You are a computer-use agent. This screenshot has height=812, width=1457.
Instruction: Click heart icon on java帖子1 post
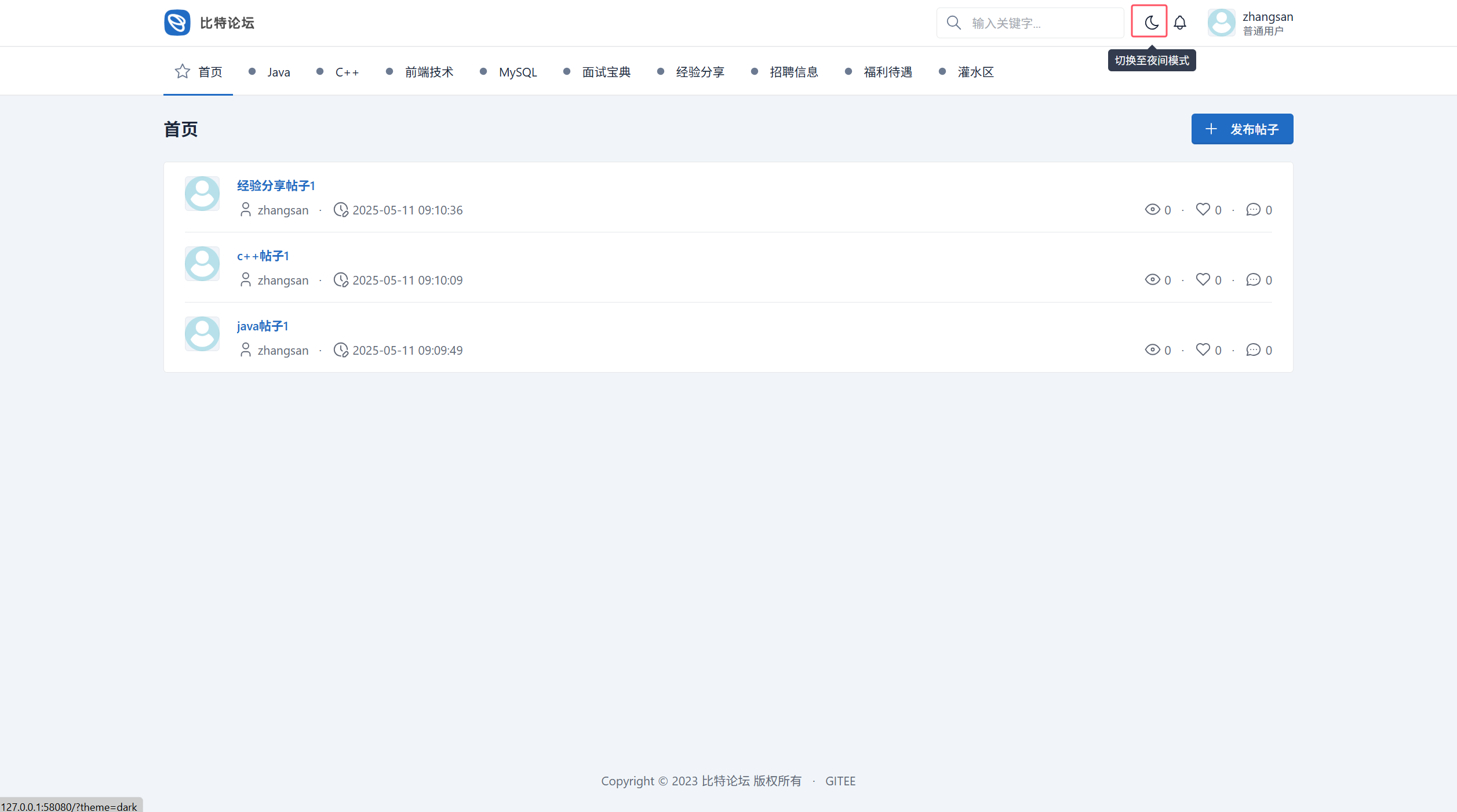(1203, 349)
